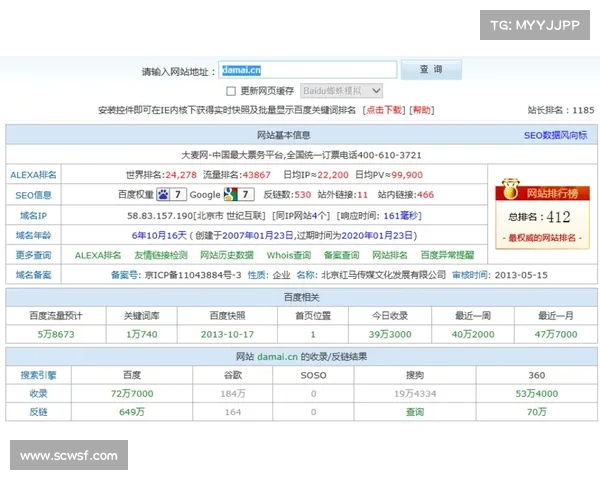Click 360 index count 53万4000
The width and height of the screenshot is (600, 480).
(537, 393)
